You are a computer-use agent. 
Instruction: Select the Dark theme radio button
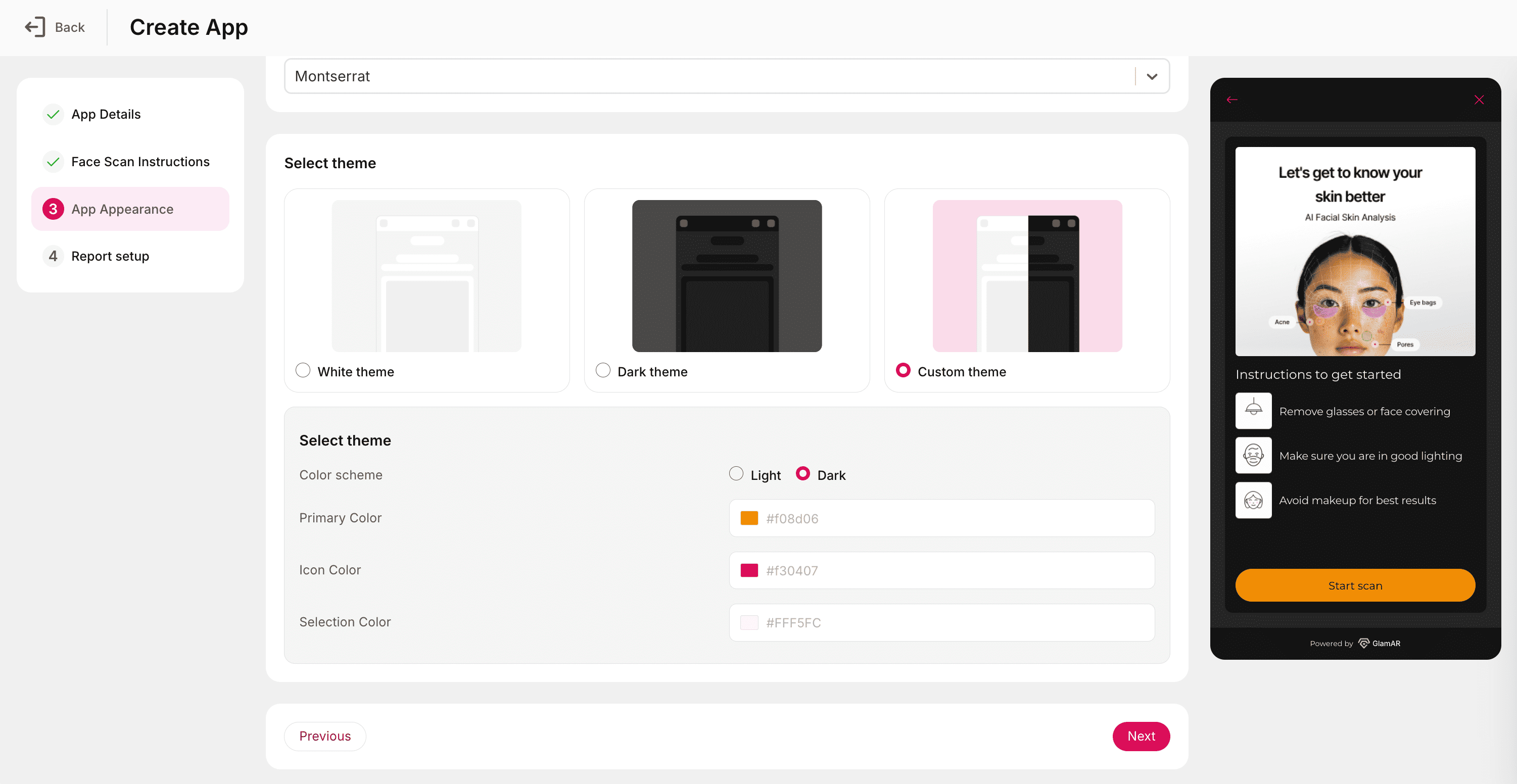603,370
